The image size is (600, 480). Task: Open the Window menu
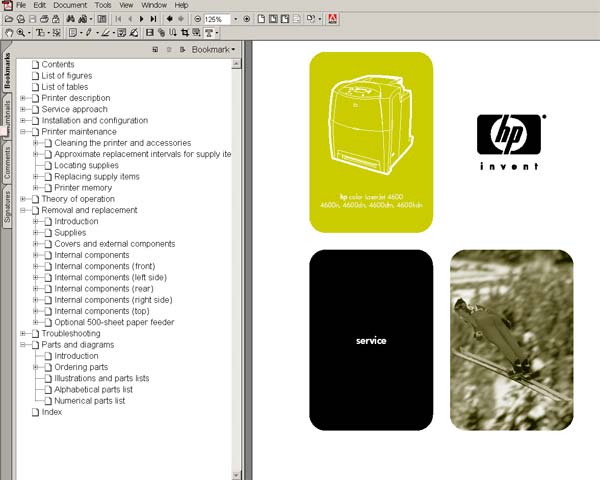(154, 5)
